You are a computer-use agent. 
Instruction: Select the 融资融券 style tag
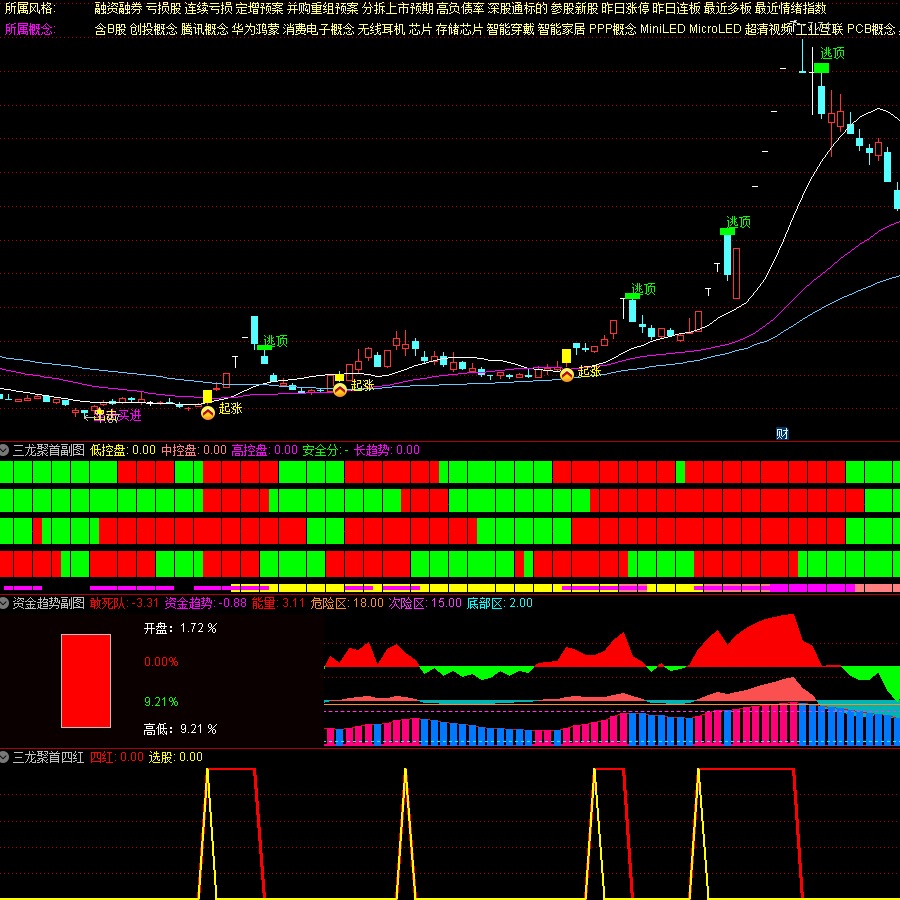coord(118,8)
